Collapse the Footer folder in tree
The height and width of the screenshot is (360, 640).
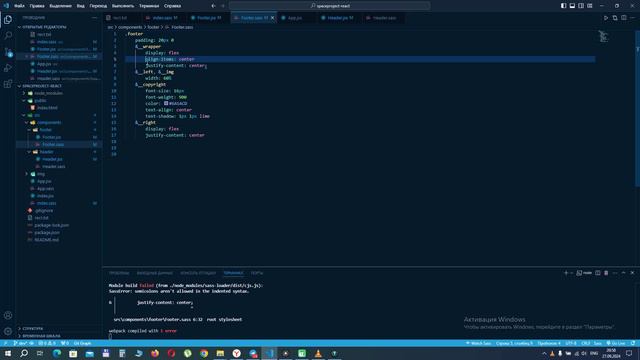(x=45, y=130)
